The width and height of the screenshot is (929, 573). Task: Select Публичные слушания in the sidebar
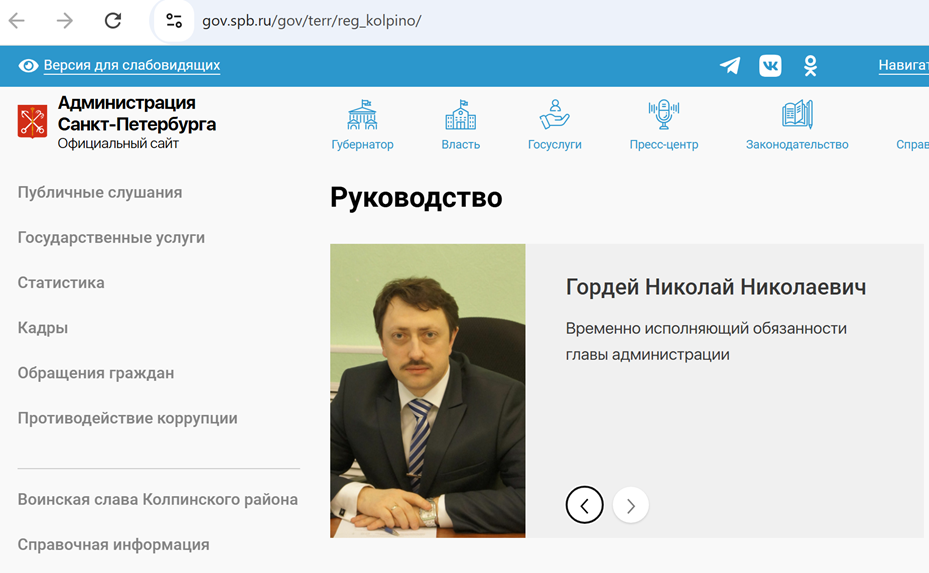[x=100, y=192]
